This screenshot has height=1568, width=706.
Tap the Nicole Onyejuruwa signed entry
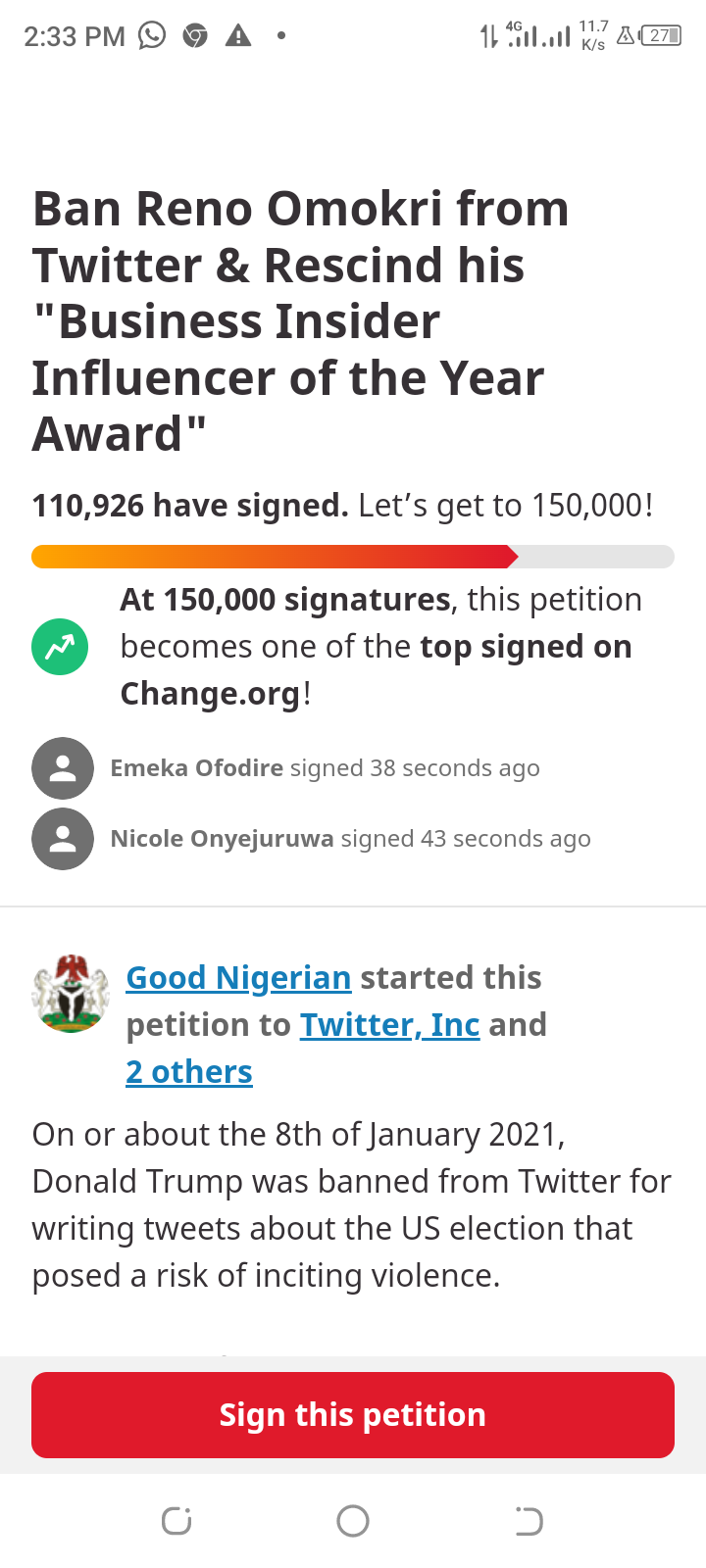point(350,839)
